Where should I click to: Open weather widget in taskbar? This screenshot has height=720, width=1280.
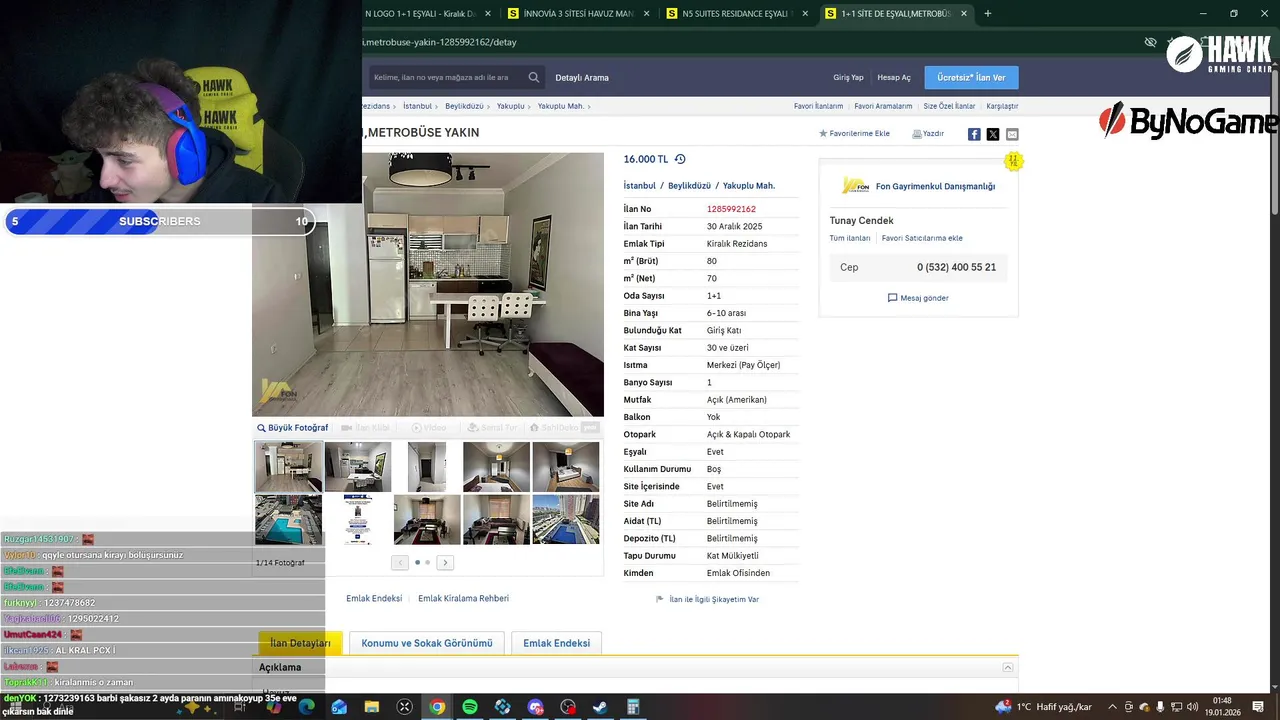[1044, 707]
